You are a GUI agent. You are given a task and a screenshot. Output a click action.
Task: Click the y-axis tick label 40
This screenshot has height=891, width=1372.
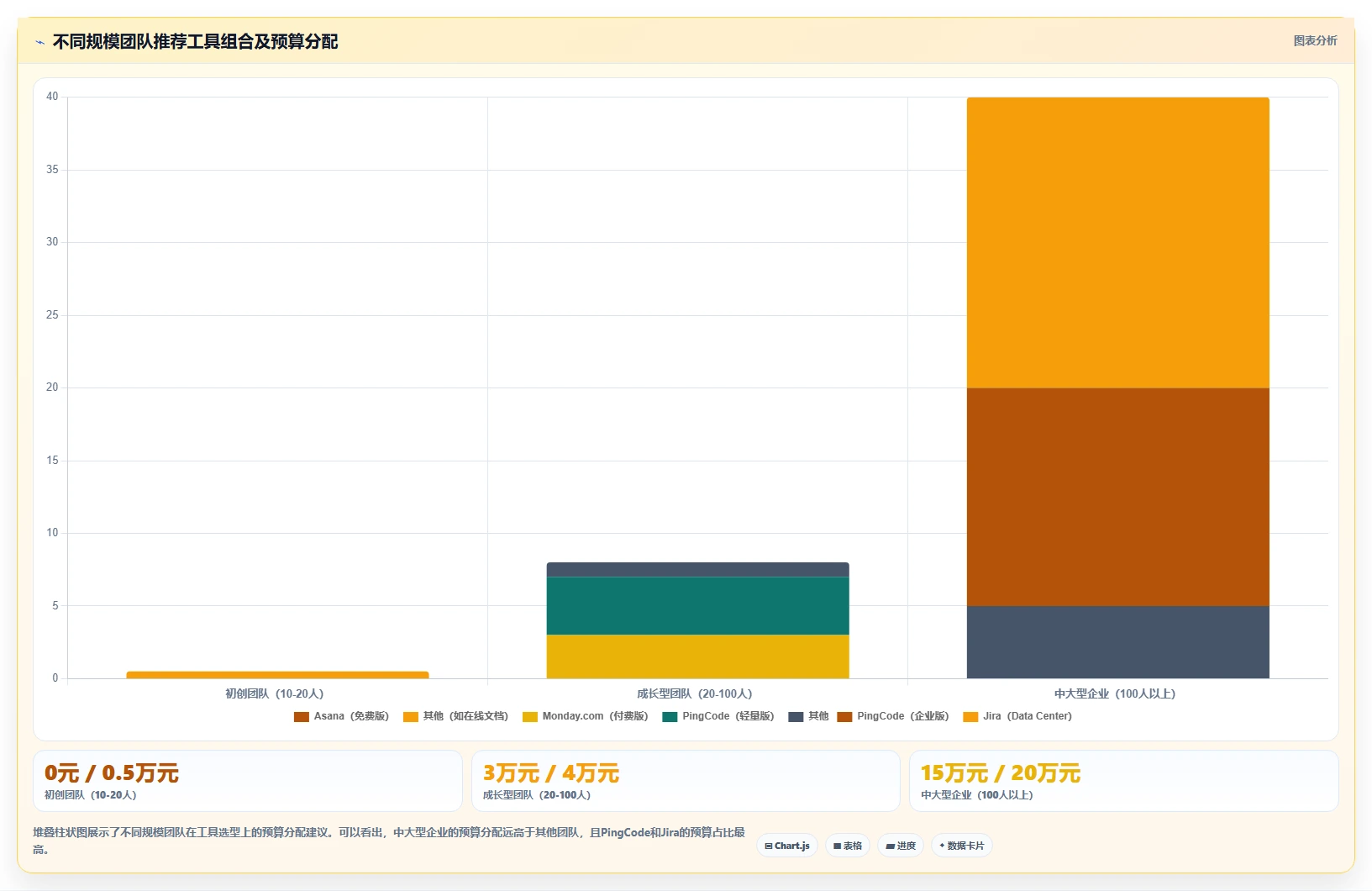52,97
